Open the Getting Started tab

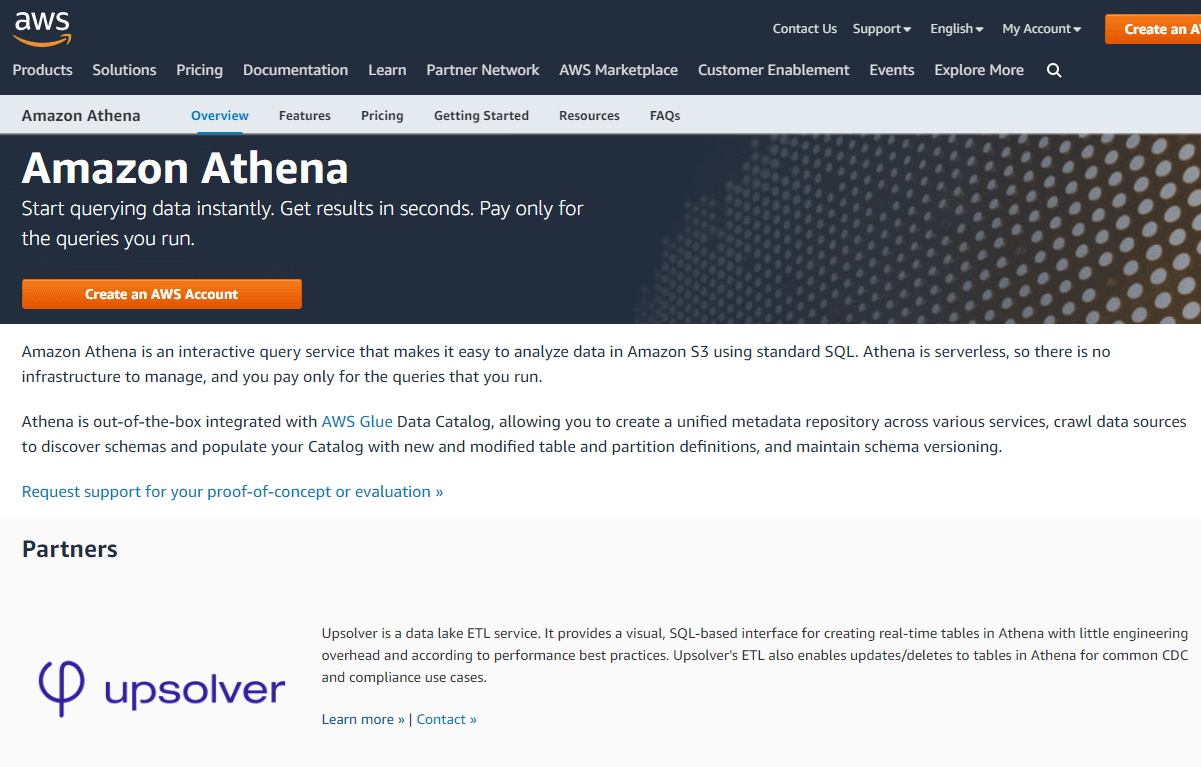(x=481, y=116)
